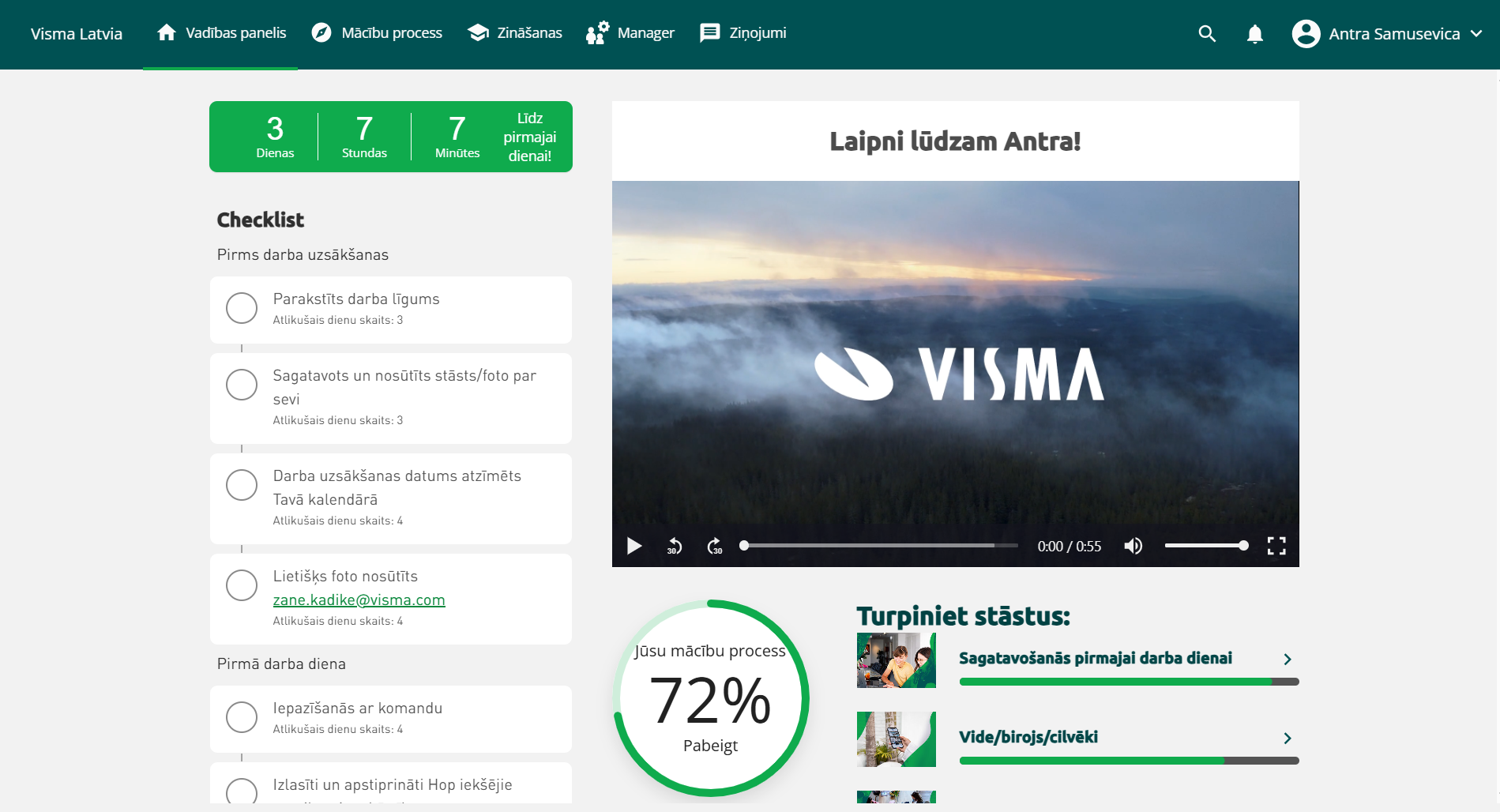Screen dimensions: 1500x812
Task: Check off Iepazīšanās ar komandu
Action: 242,717
